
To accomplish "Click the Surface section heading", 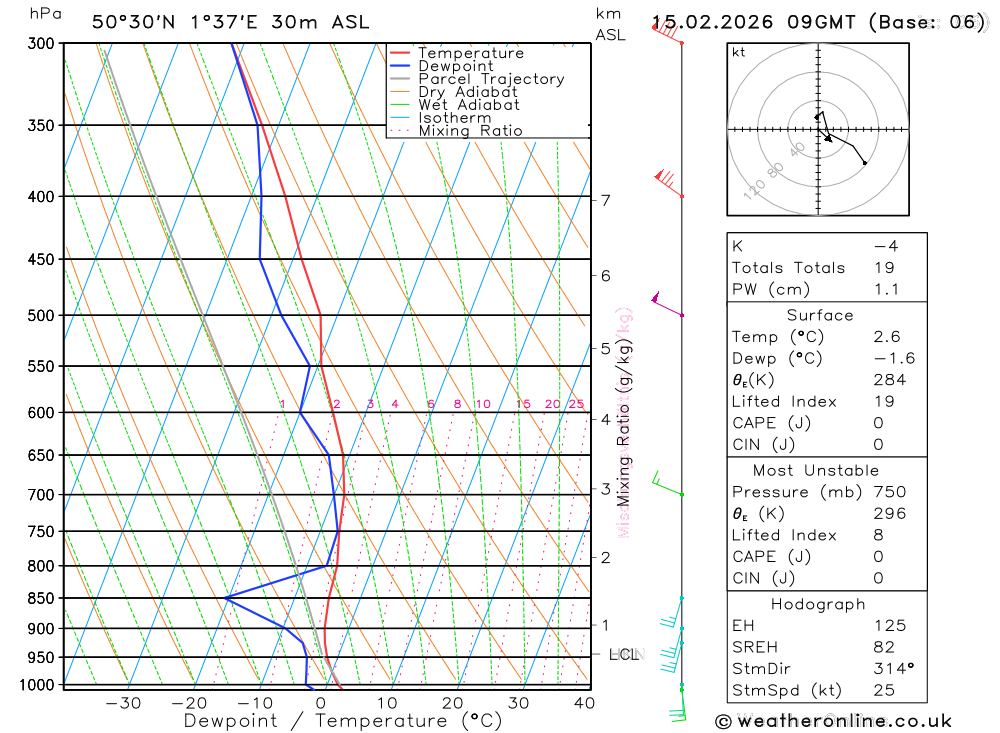I will click(x=820, y=315).
